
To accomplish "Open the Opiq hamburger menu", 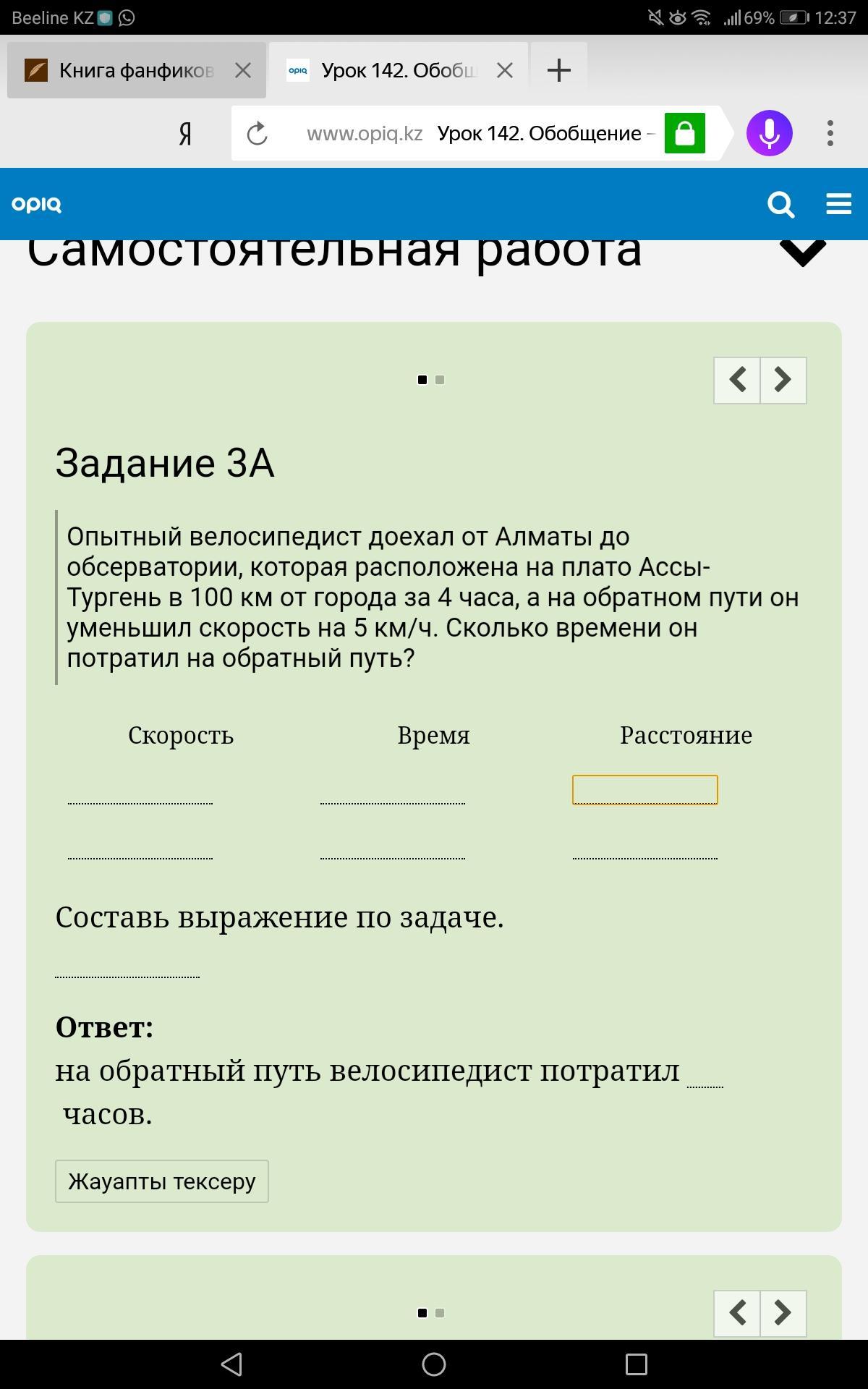I will point(838,204).
